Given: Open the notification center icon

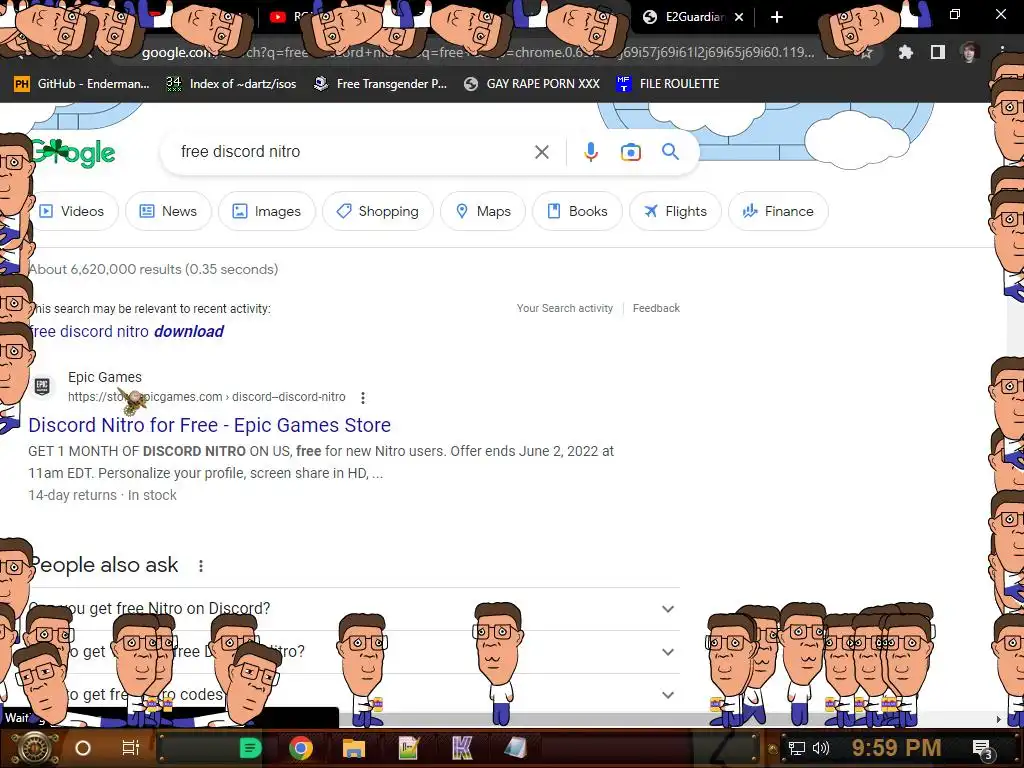Looking at the screenshot, I should 982,749.
